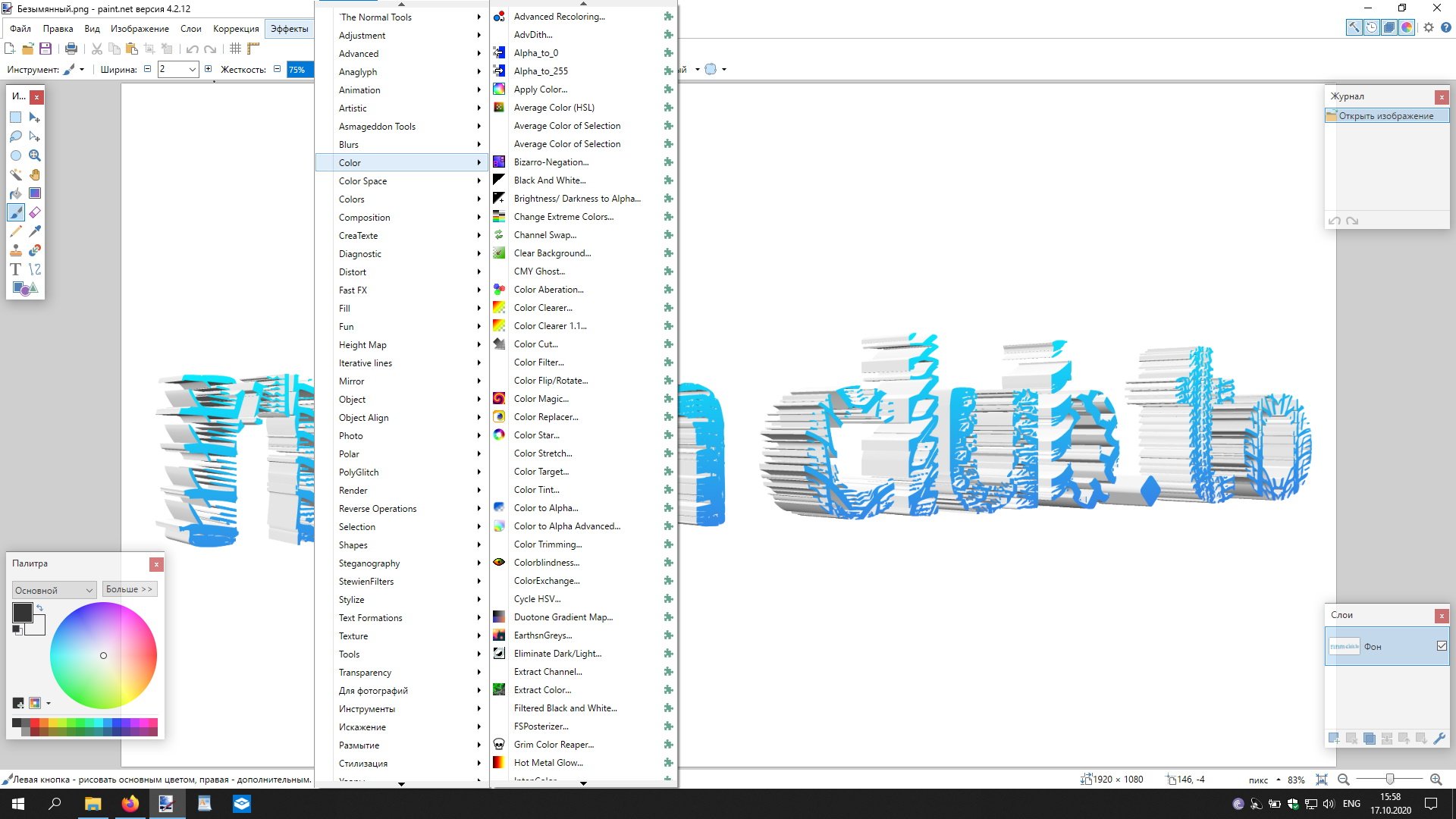Expand the Blurs submenu
This screenshot has height=819, width=1456.
(400, 145)
